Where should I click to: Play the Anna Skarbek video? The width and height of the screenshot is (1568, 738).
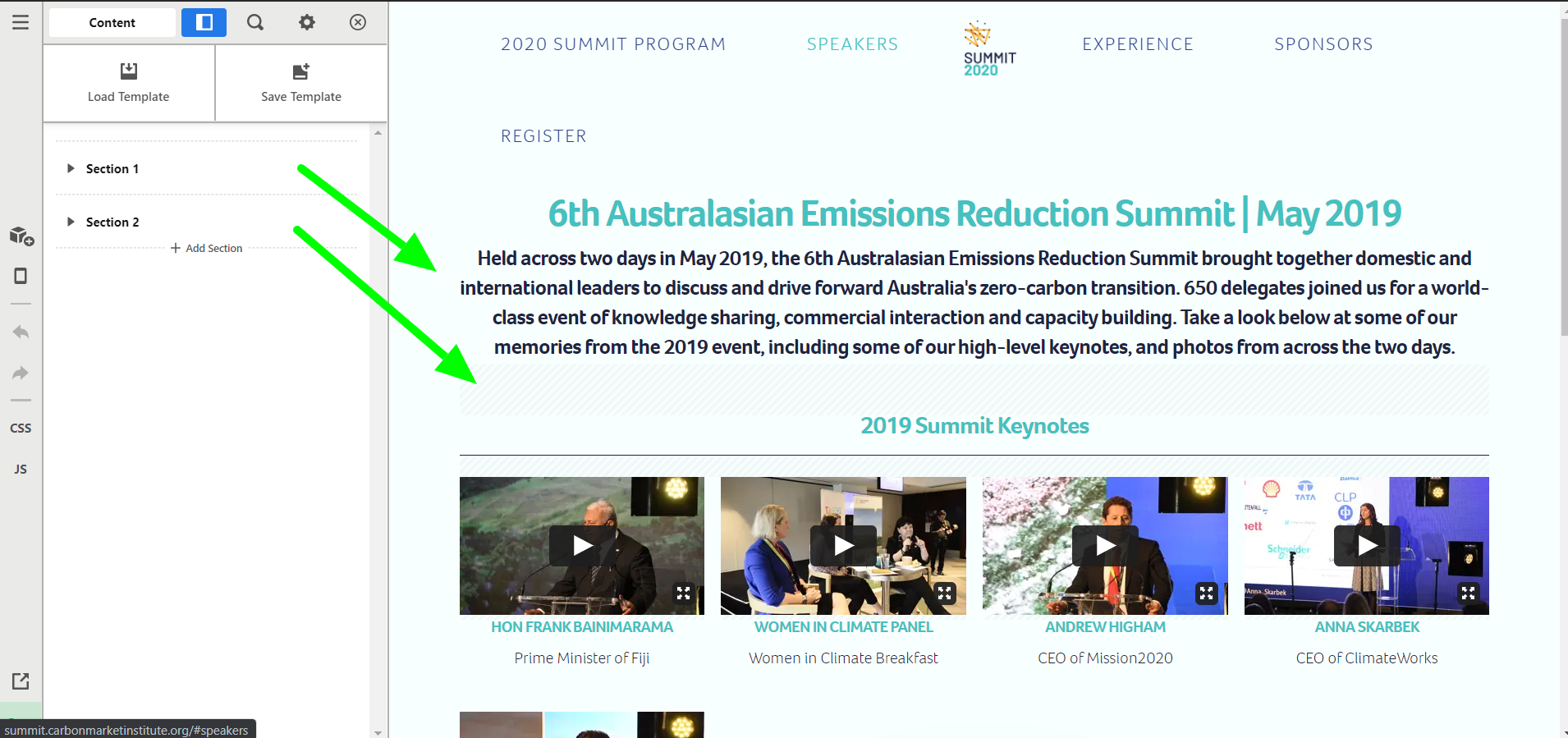click(1367, 546)
